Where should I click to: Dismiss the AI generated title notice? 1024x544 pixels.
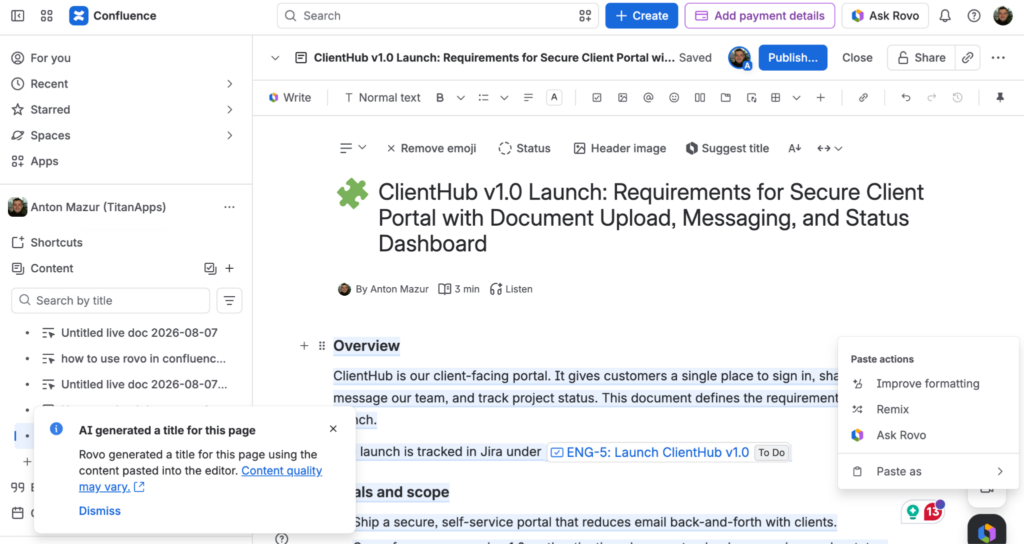pos(100,511)
